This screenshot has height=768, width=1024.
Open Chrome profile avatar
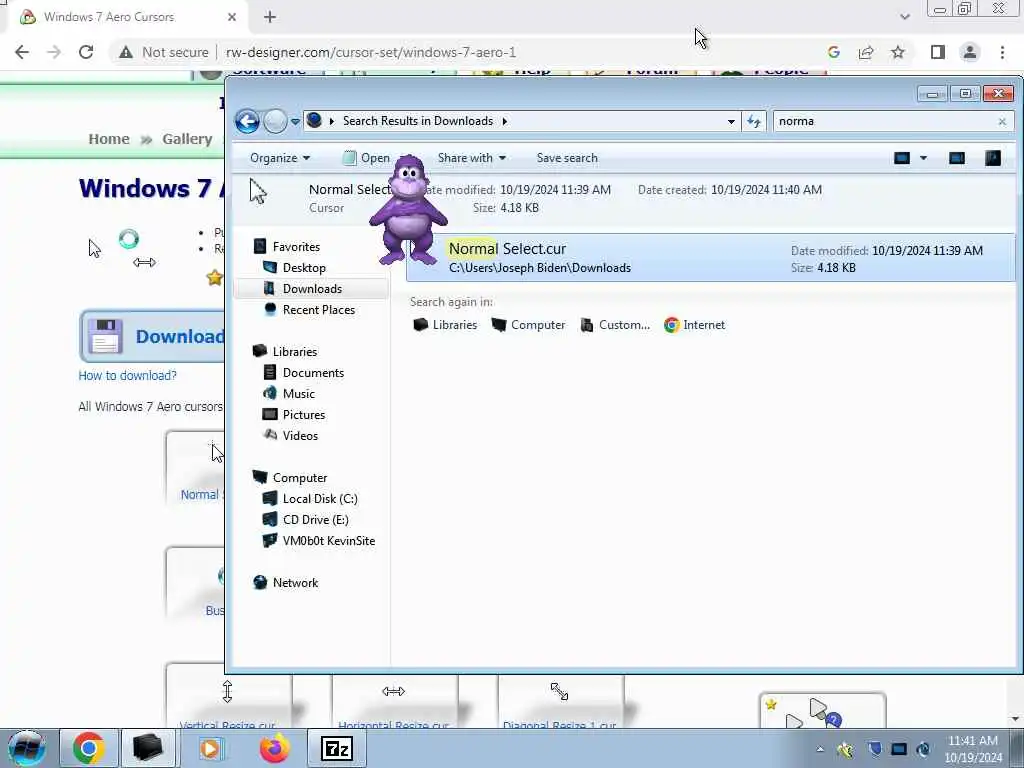[x=970, y=52]
